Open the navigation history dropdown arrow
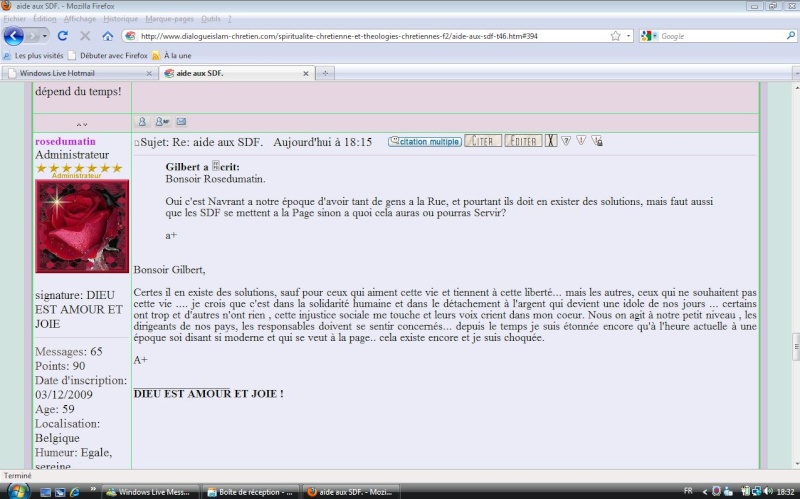 tap(45, 36)
